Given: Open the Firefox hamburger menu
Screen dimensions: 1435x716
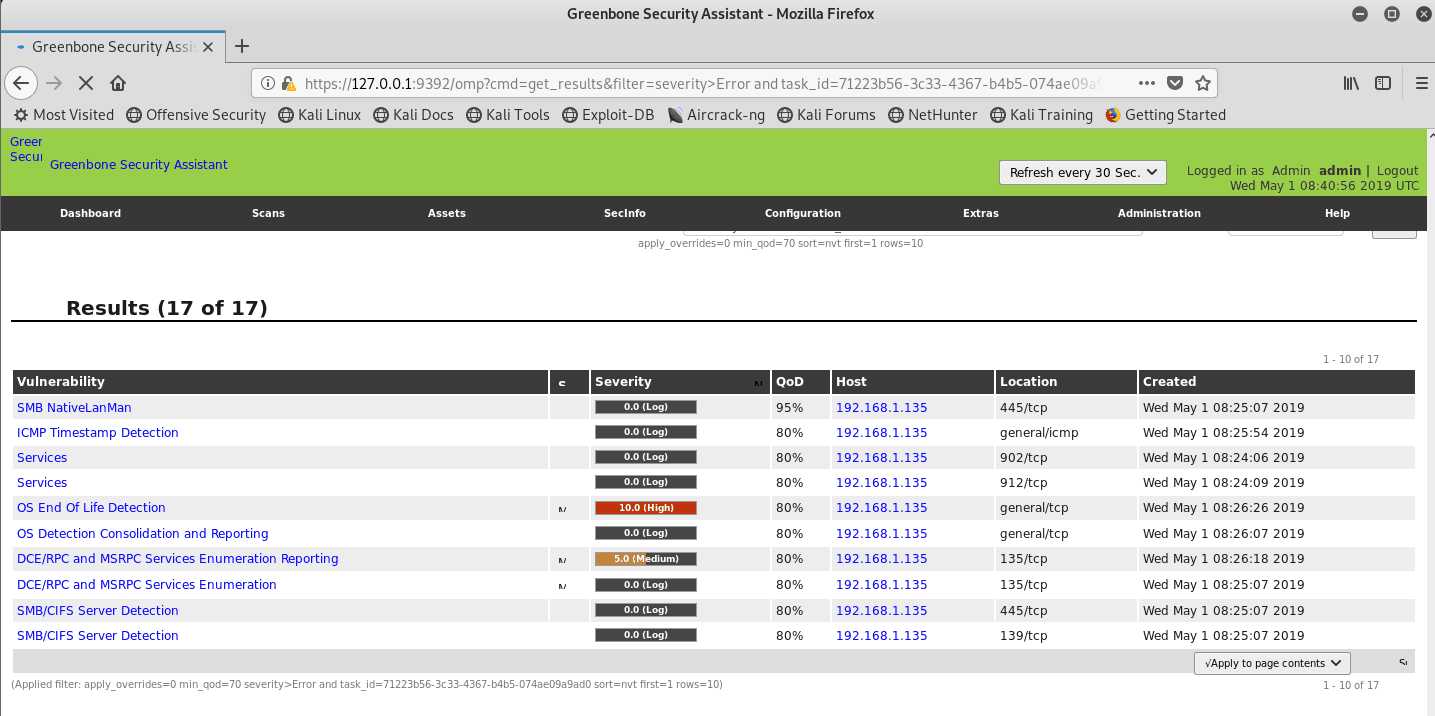Looking at the screenshot, I should 1421,83.
